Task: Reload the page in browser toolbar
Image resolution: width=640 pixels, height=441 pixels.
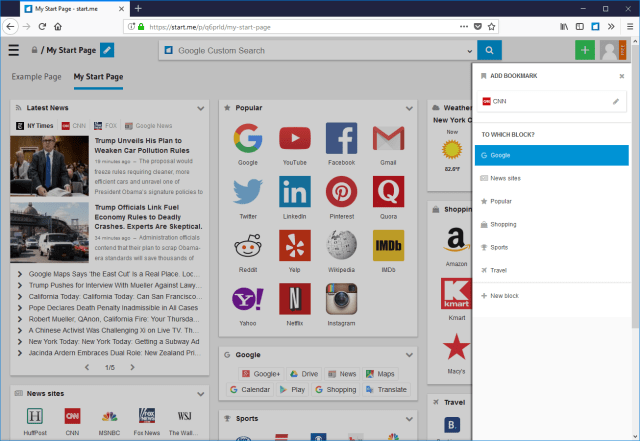Action: (x=42, y=27)
